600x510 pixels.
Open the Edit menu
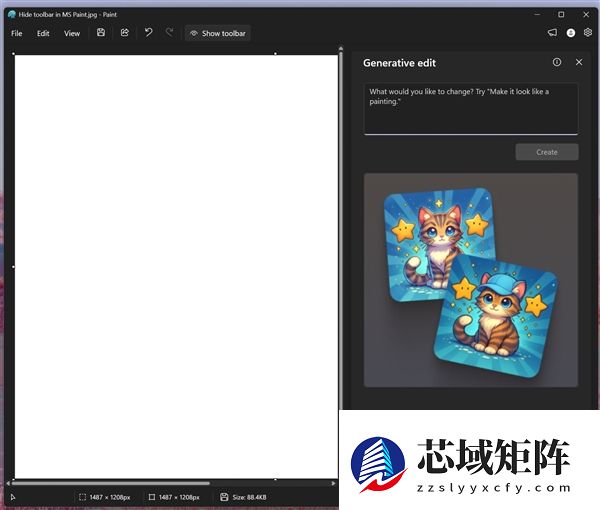tap(43, 33)
